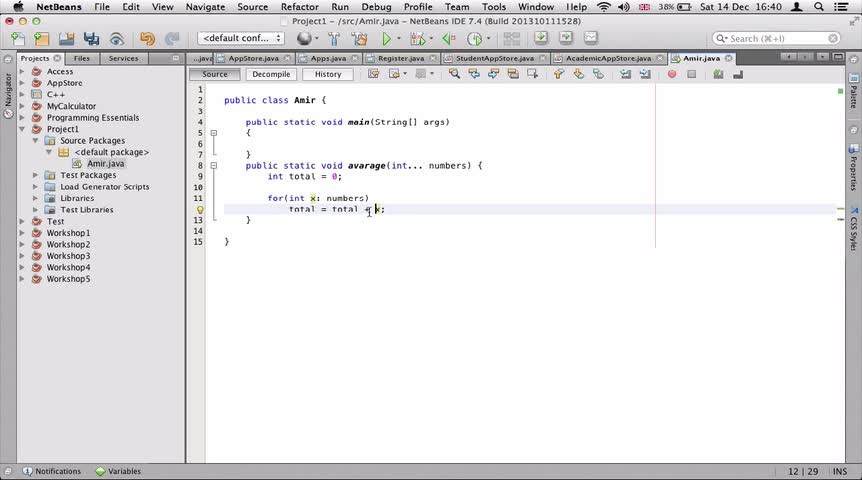Collapse the avarage method code fold

tap(214, 165)
